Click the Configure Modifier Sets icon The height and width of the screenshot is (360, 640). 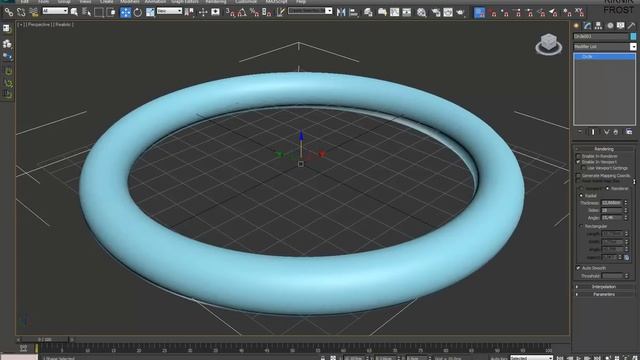click(629, 132)
